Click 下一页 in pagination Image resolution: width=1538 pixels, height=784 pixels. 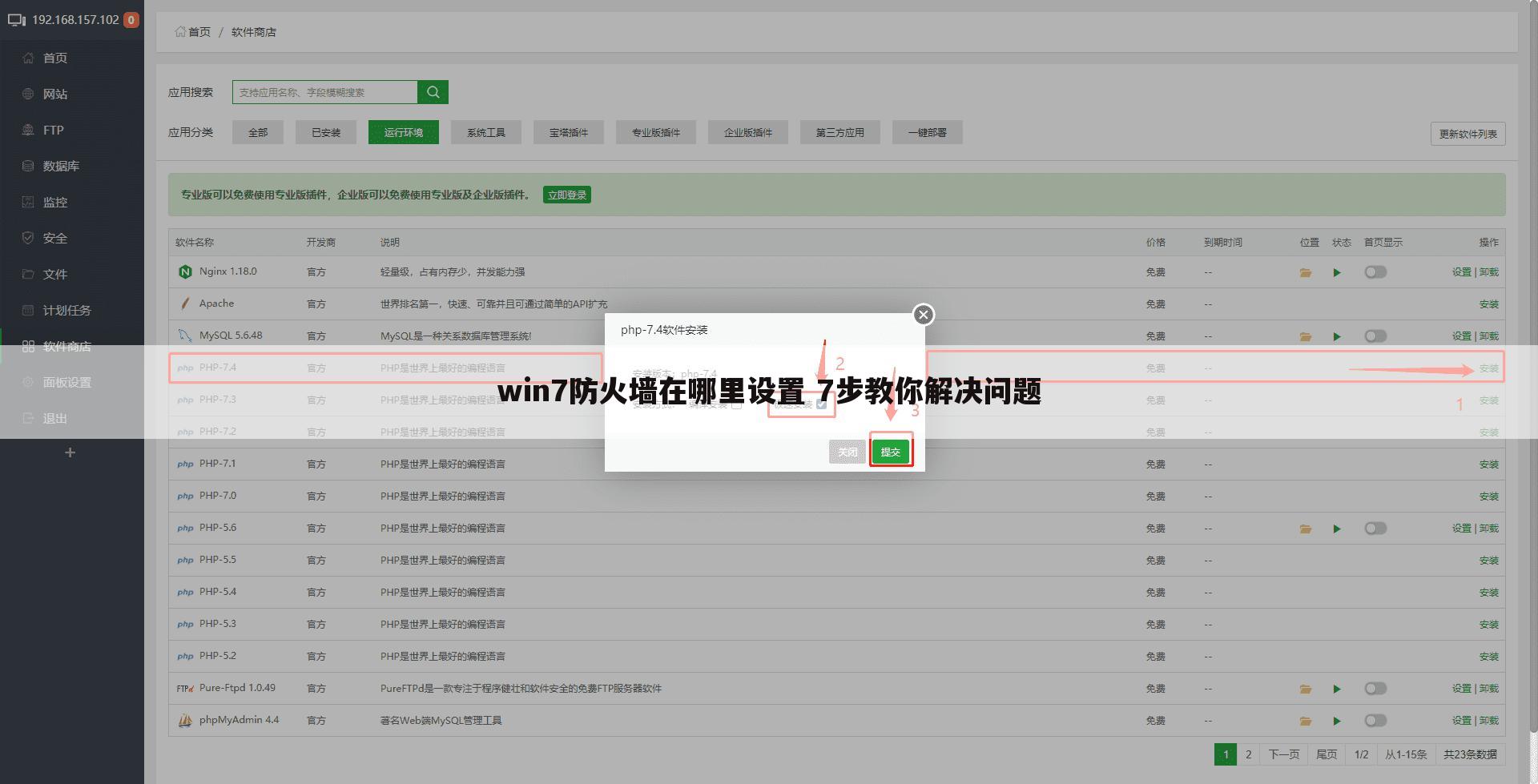point(1284,754)
